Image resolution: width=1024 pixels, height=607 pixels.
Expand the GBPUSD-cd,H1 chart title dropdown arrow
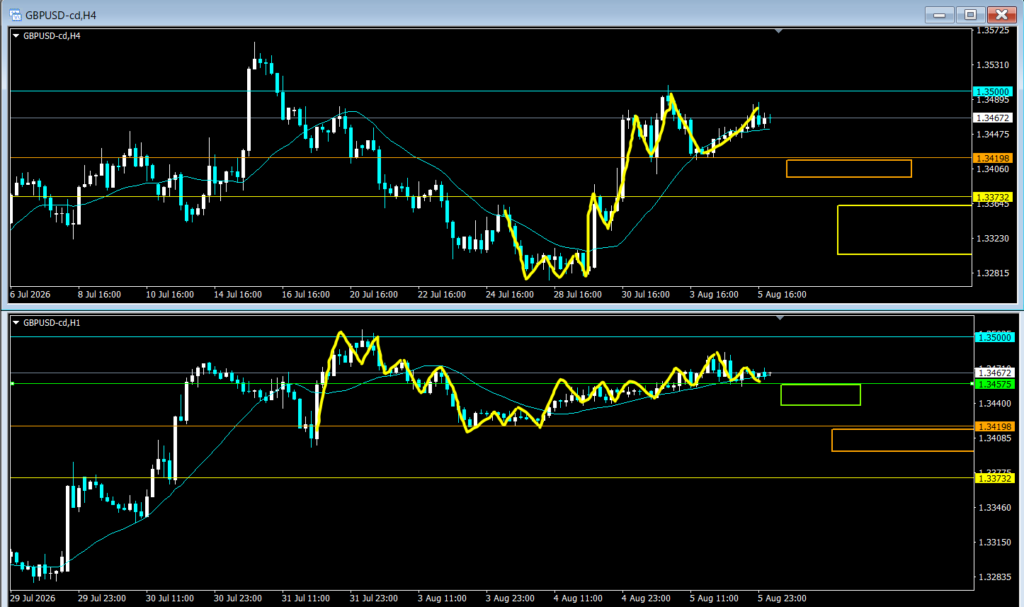coord(16,323)
